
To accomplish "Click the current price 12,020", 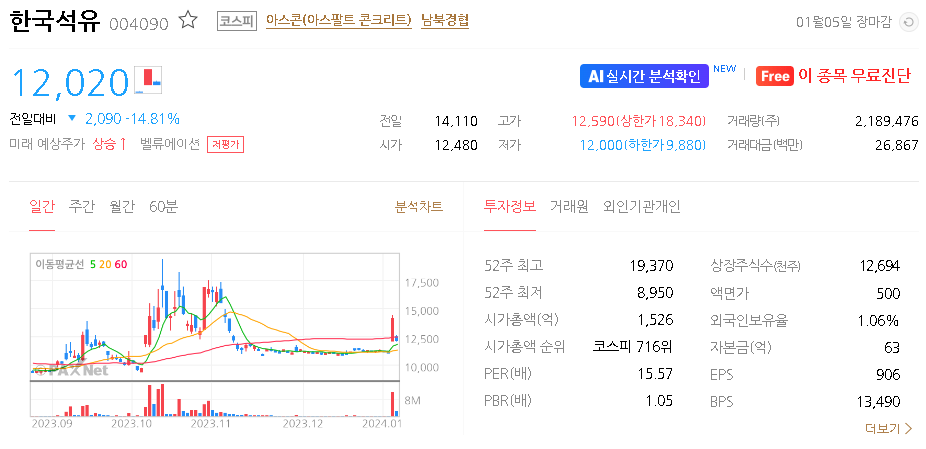I will click(70, 82).
